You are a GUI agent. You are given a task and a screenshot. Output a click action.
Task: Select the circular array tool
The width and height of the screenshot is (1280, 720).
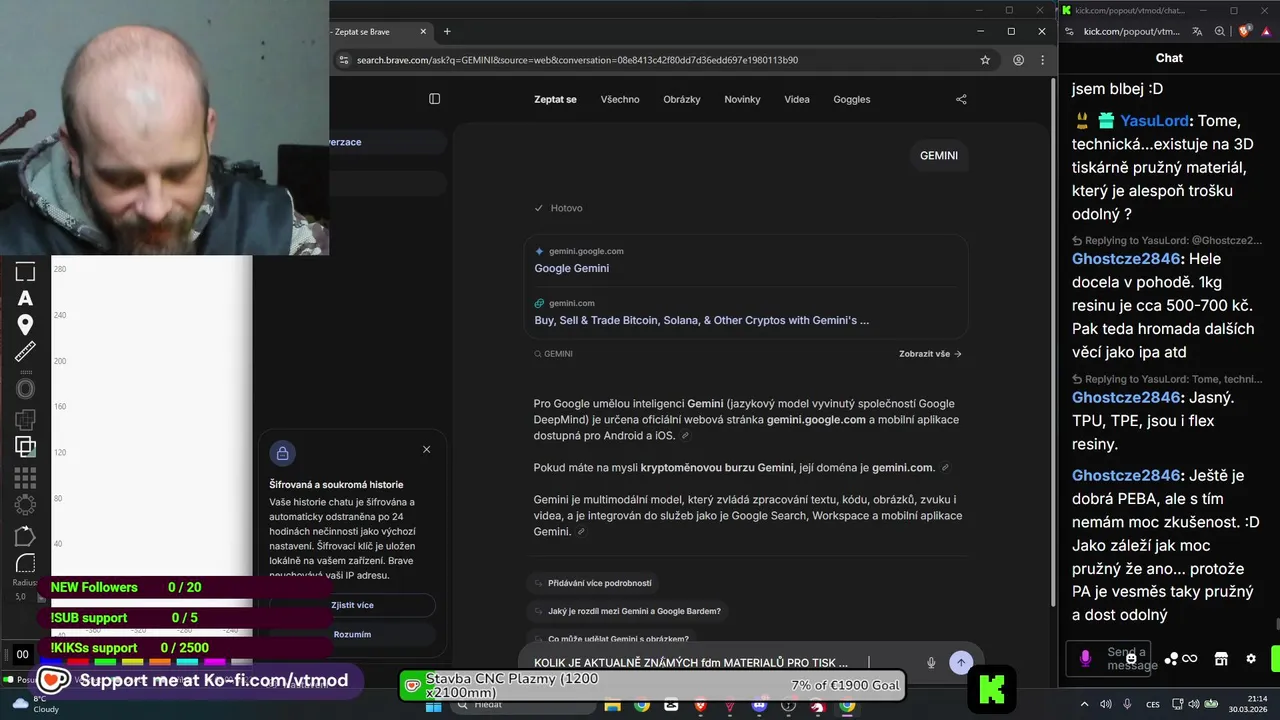[x=25, y=505]
